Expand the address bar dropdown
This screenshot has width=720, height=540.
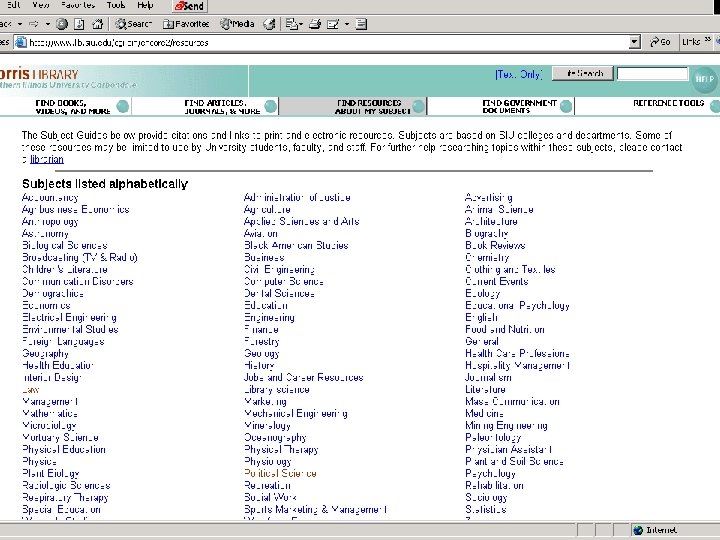pos(634,43)
